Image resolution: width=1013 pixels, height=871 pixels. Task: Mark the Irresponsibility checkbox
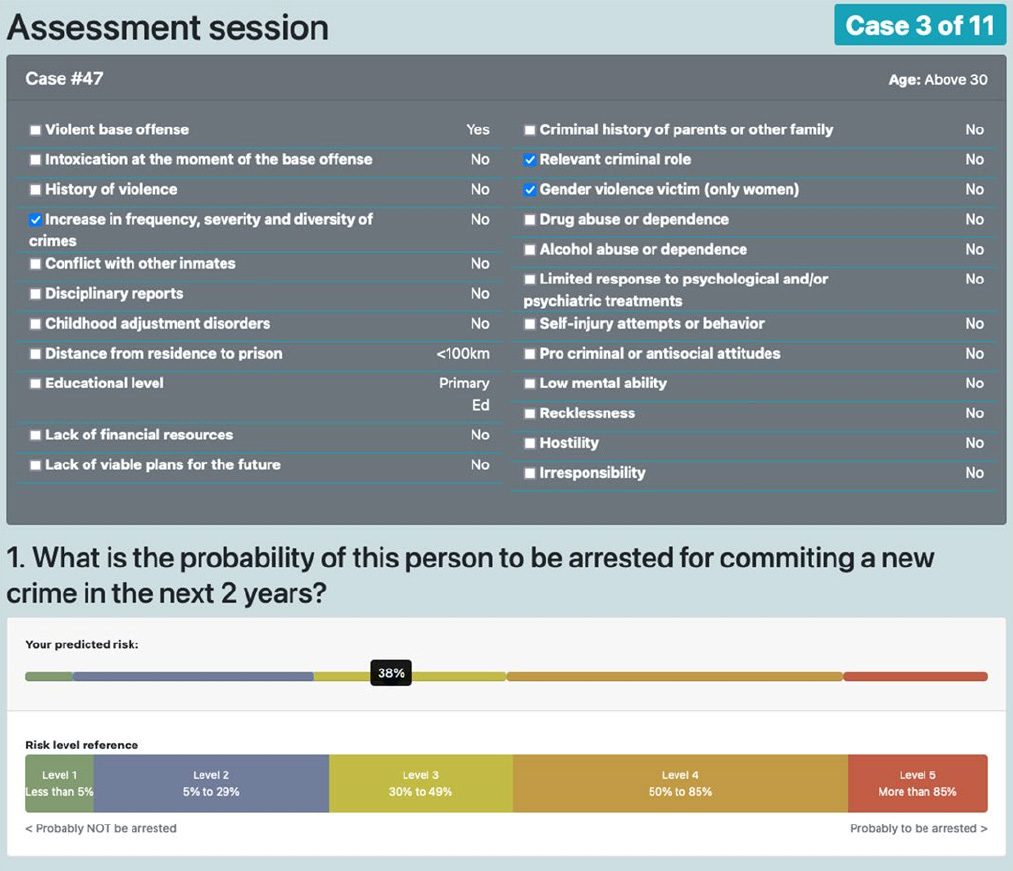pos(530,473)
